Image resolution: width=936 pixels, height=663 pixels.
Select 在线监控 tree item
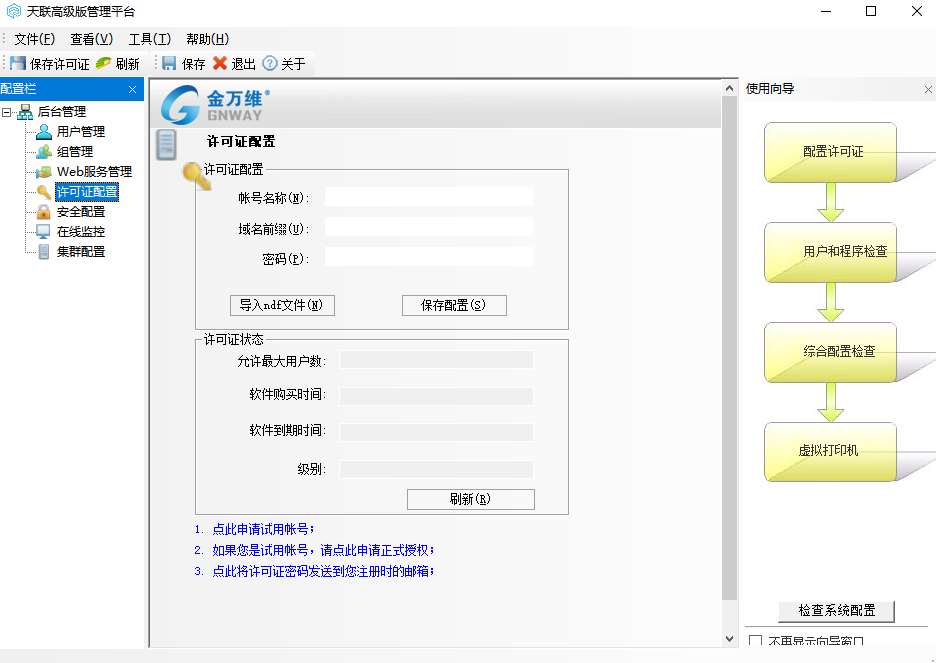tap(81, 232)
